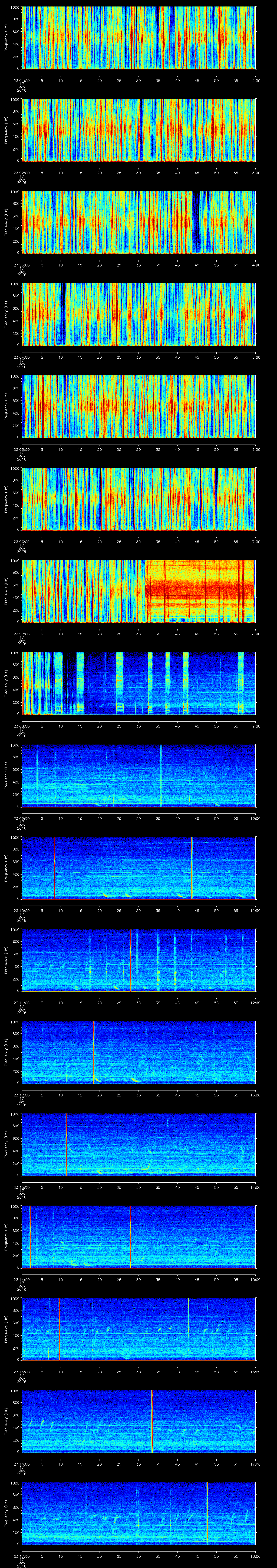Image resolution: width=277 pixels, height=1568 pixels.
Task: Click the red vertical spike in the 23:11:00 panel
Action: click(131, 960)
